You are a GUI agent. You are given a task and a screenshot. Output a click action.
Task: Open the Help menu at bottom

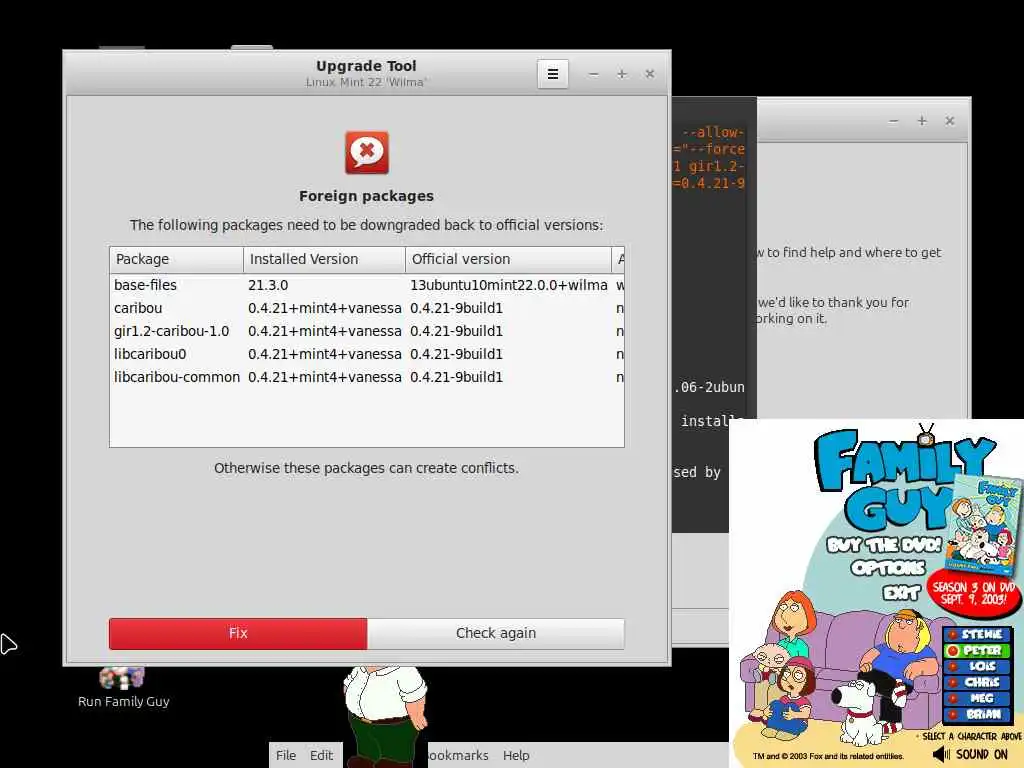pyautogui.click(x=516, y=756)
